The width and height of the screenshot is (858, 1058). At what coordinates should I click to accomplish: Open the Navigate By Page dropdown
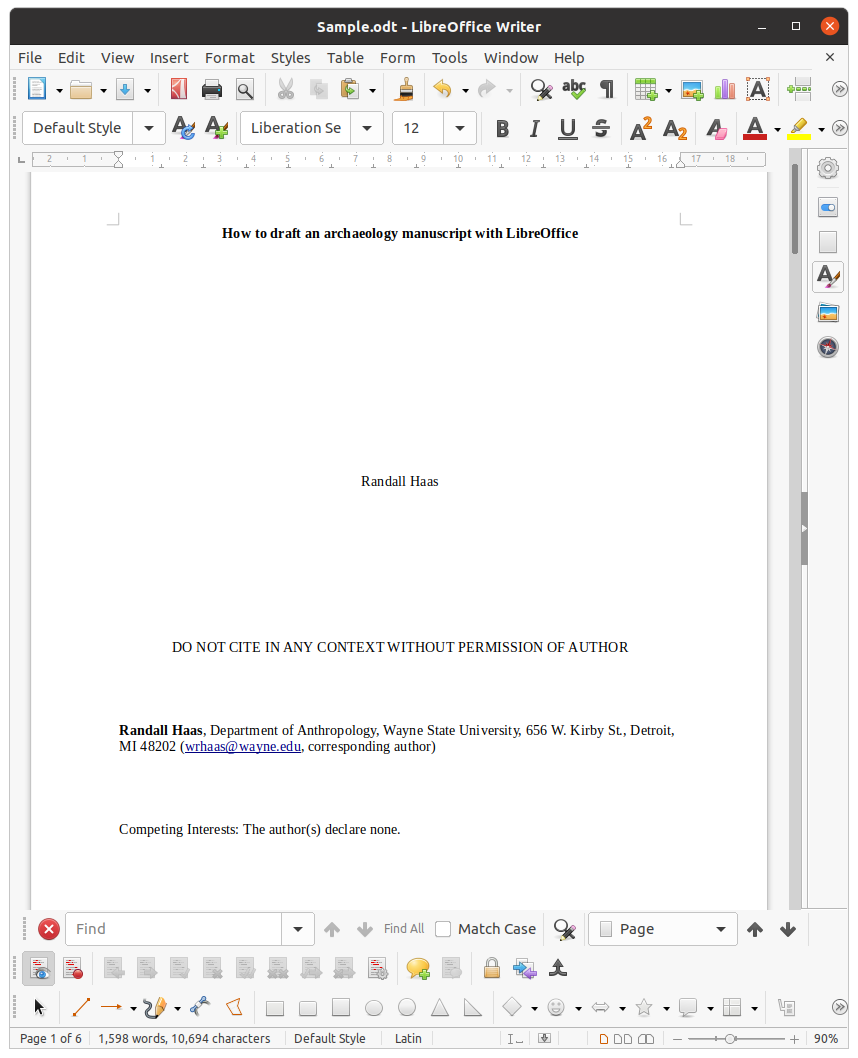tap(662, 929)
